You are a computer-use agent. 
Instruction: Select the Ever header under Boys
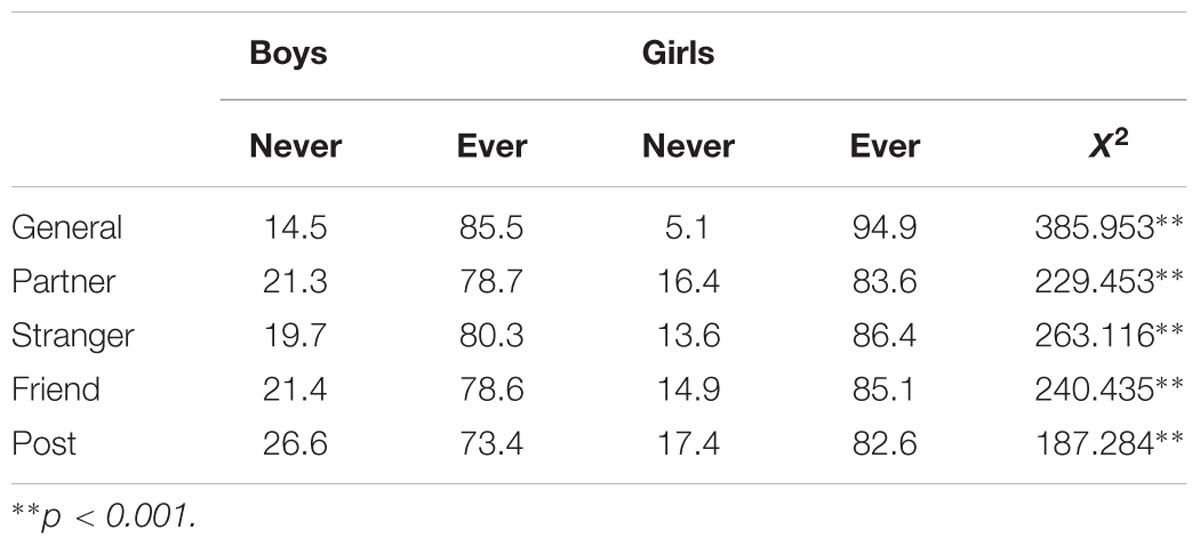click(490, 147)
